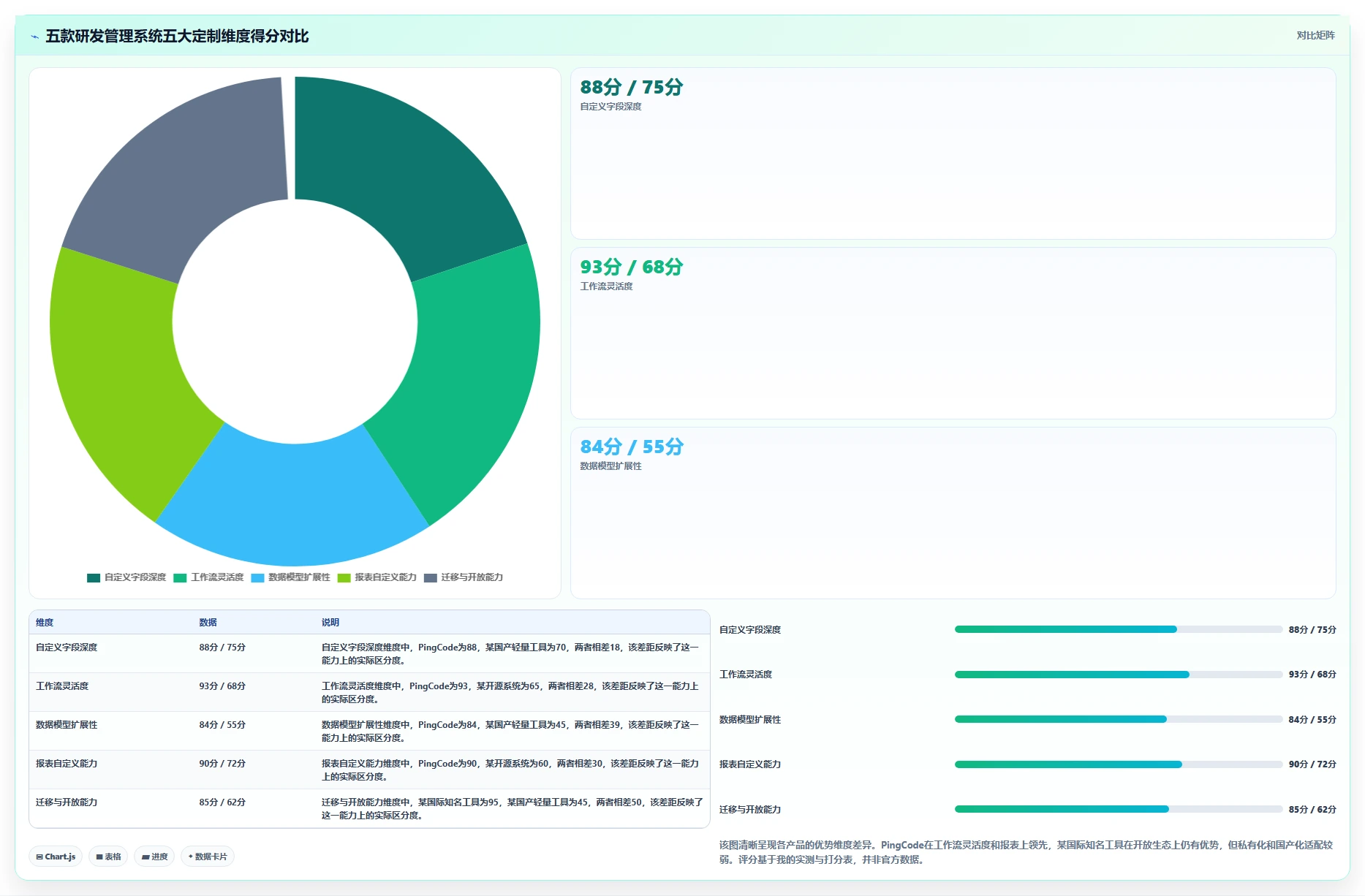Click the 数据模型扩展性 progress bar
The image size is (1365, 896).
pos(1119,719)
